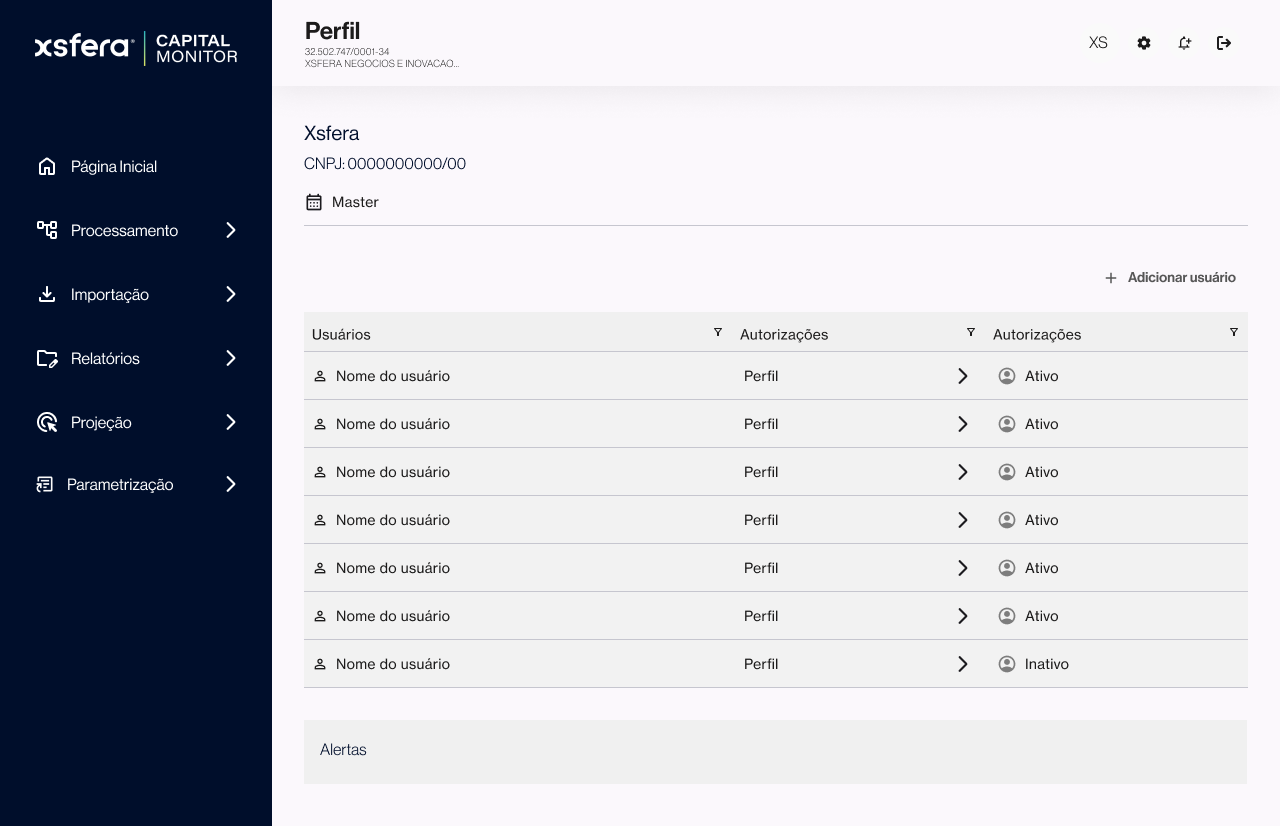Open the Importação menu item

109,294
